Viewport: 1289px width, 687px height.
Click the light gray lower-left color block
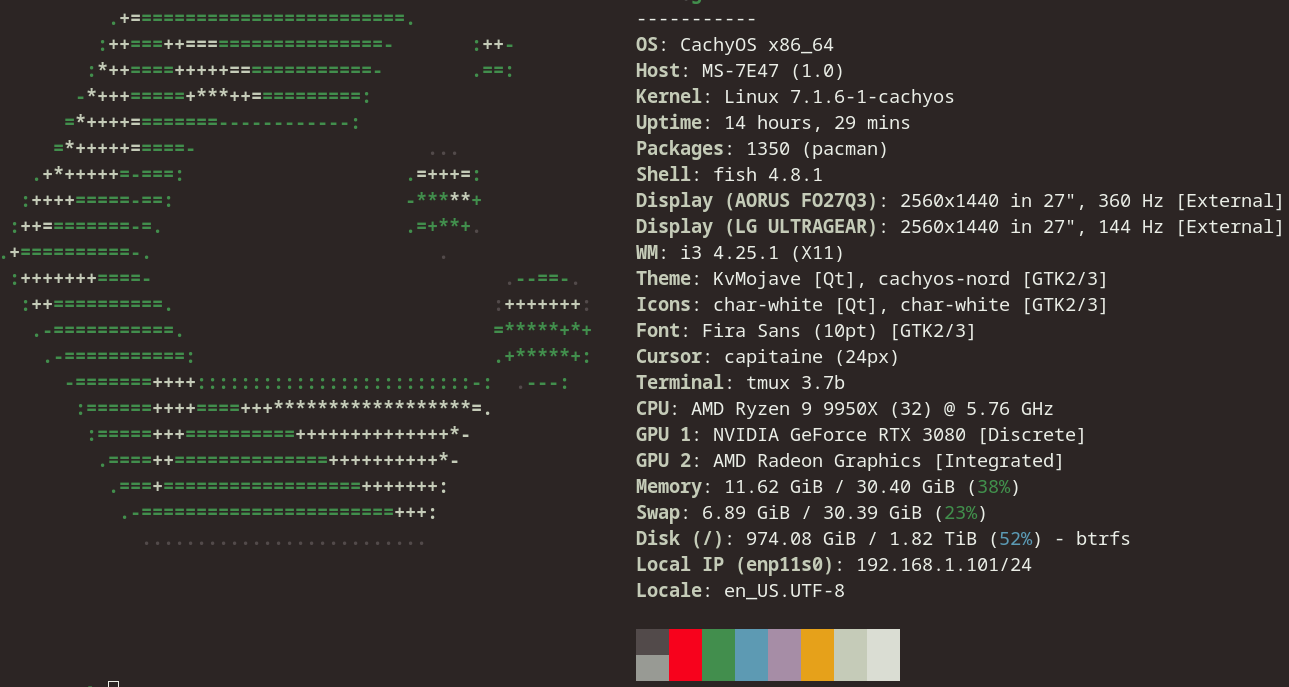point(652,668)
